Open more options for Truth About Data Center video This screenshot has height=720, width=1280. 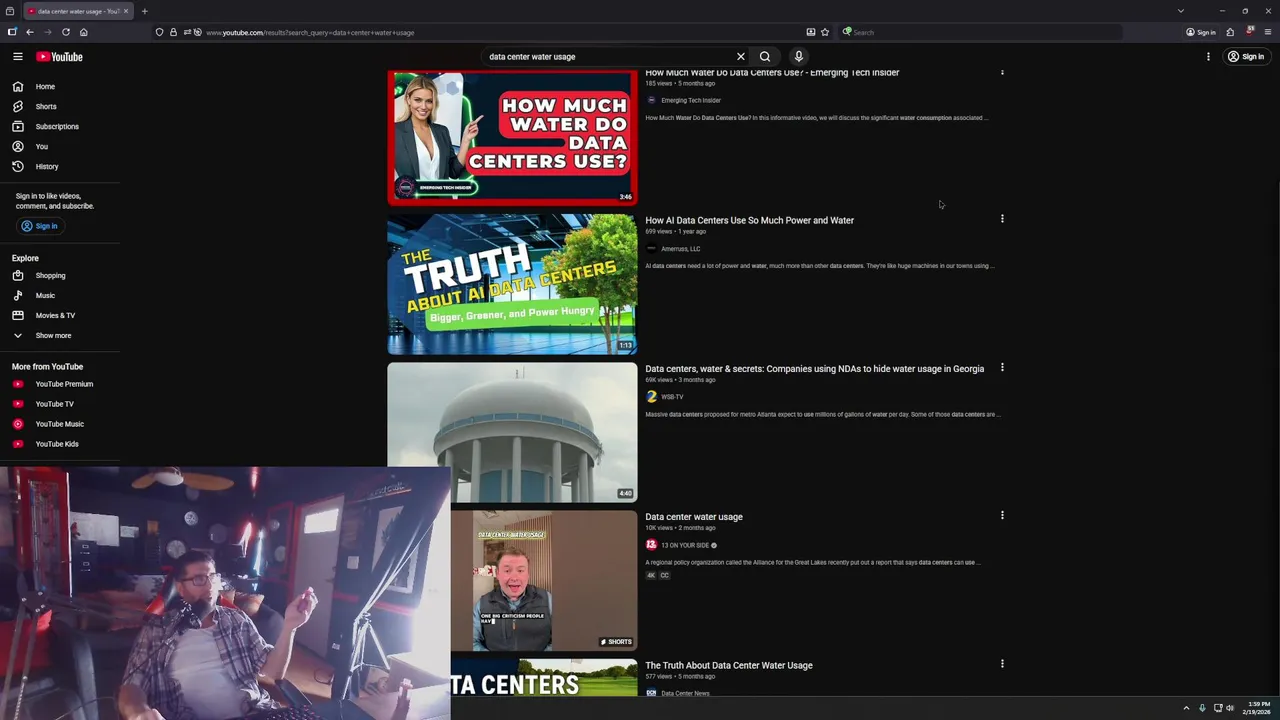tap(1002, 663)
